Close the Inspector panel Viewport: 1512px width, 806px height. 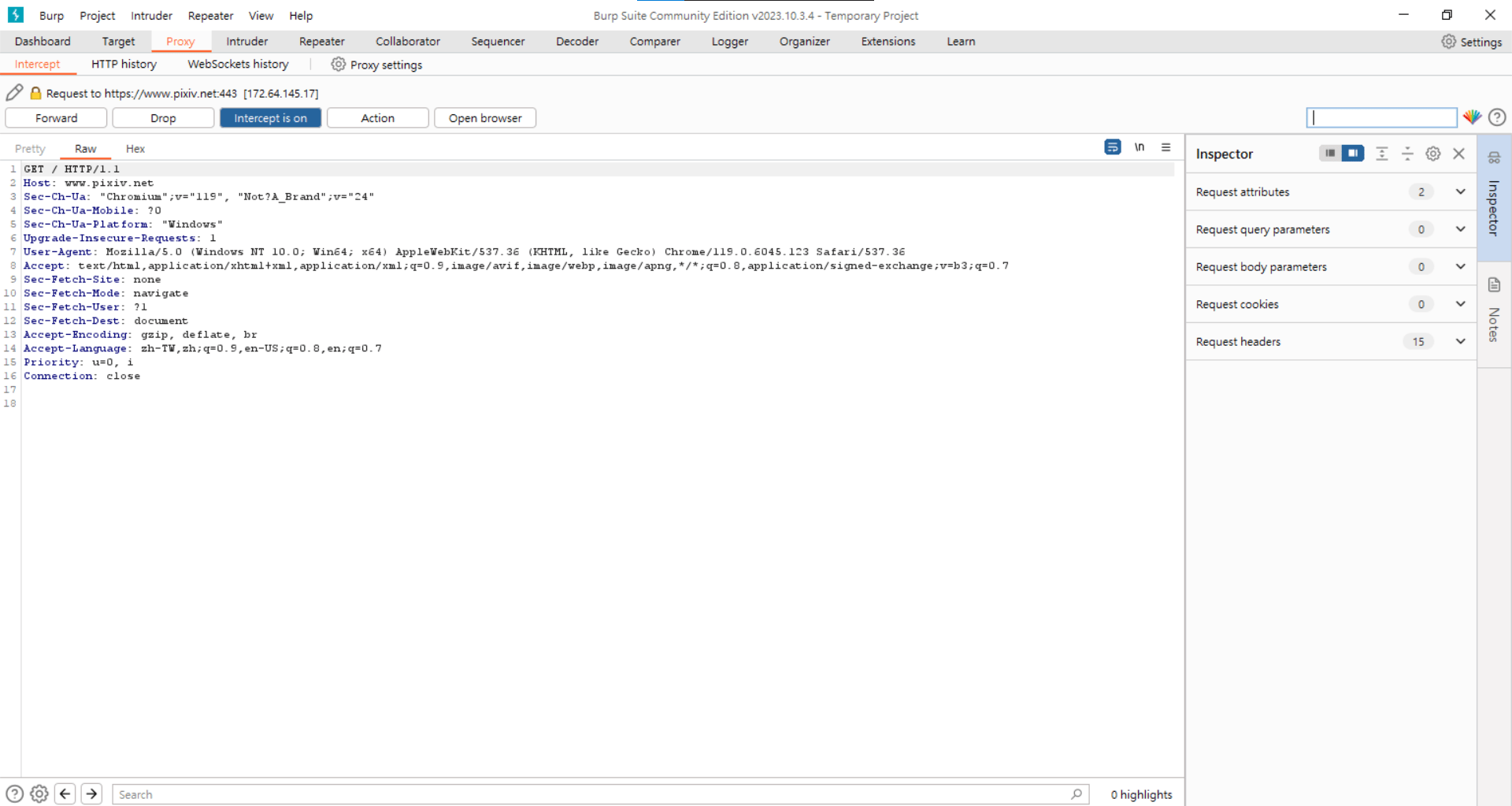[x=1458, y=154]
